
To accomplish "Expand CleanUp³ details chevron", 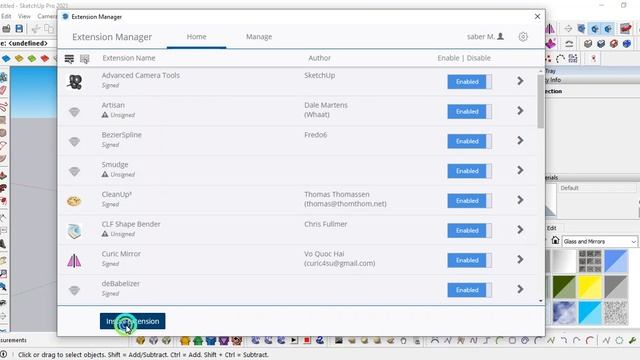I will pyautogui.click(x=520, y=200).
